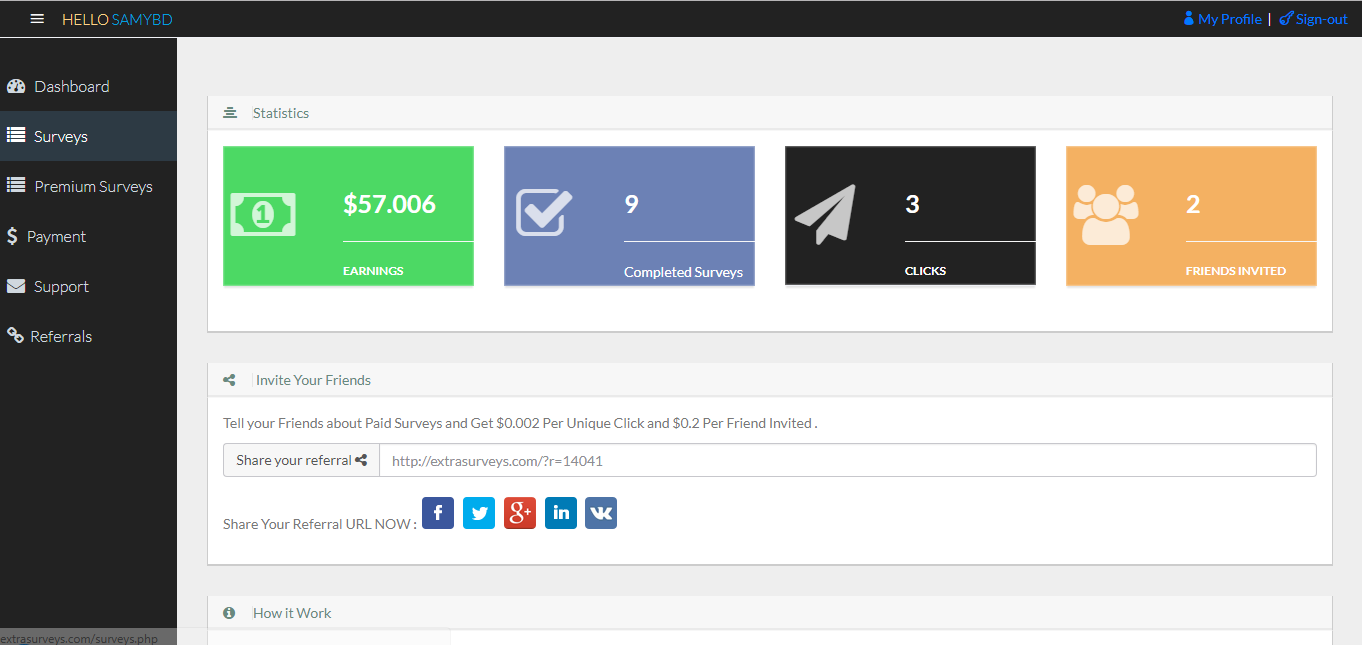
Task: Click the green earnings money icon
Action: pyautogui.click(x=263, y=214)
